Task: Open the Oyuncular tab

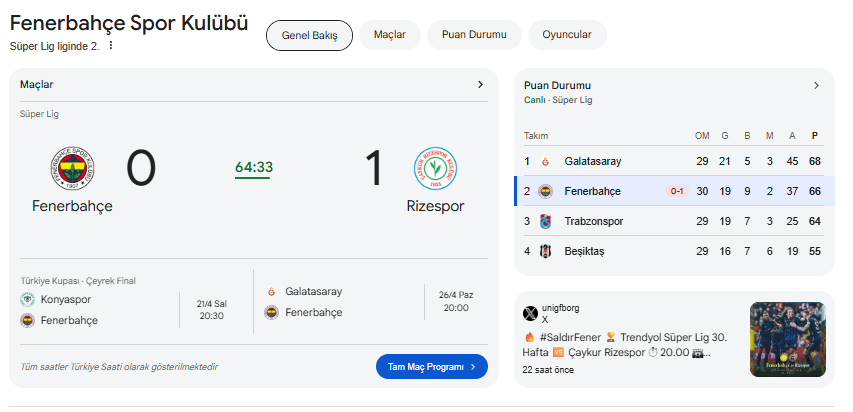Action: tap(567, 35)
